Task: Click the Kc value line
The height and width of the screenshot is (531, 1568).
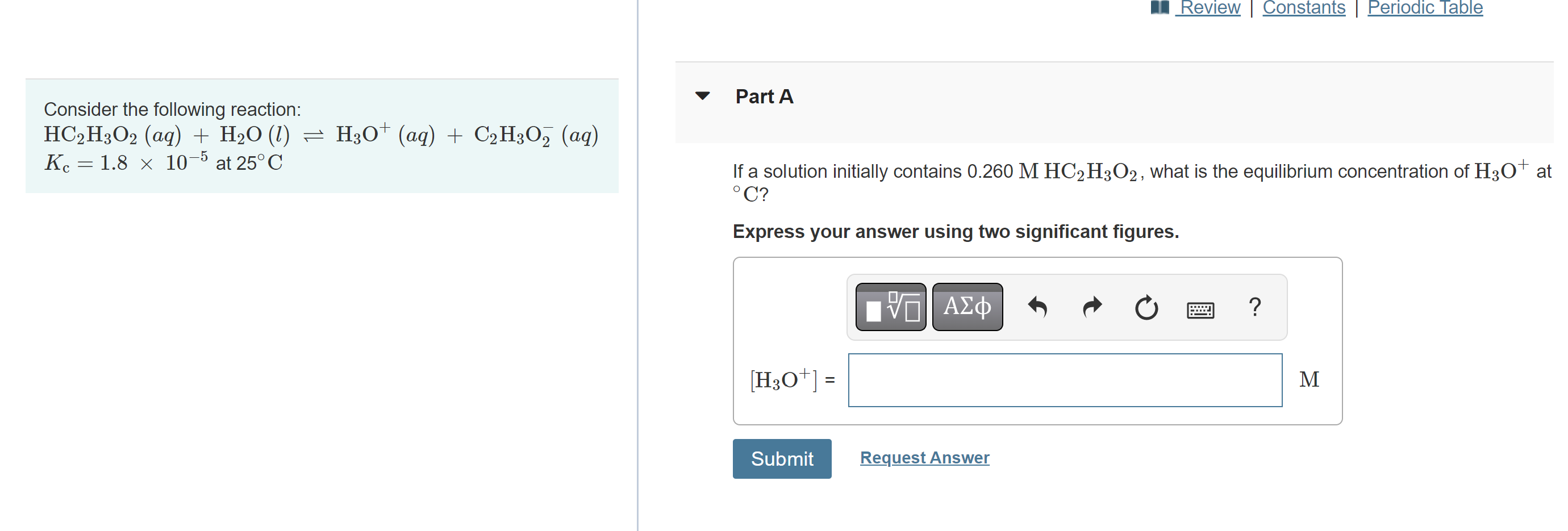Action: pyautogui.click(x=163, y=162)
